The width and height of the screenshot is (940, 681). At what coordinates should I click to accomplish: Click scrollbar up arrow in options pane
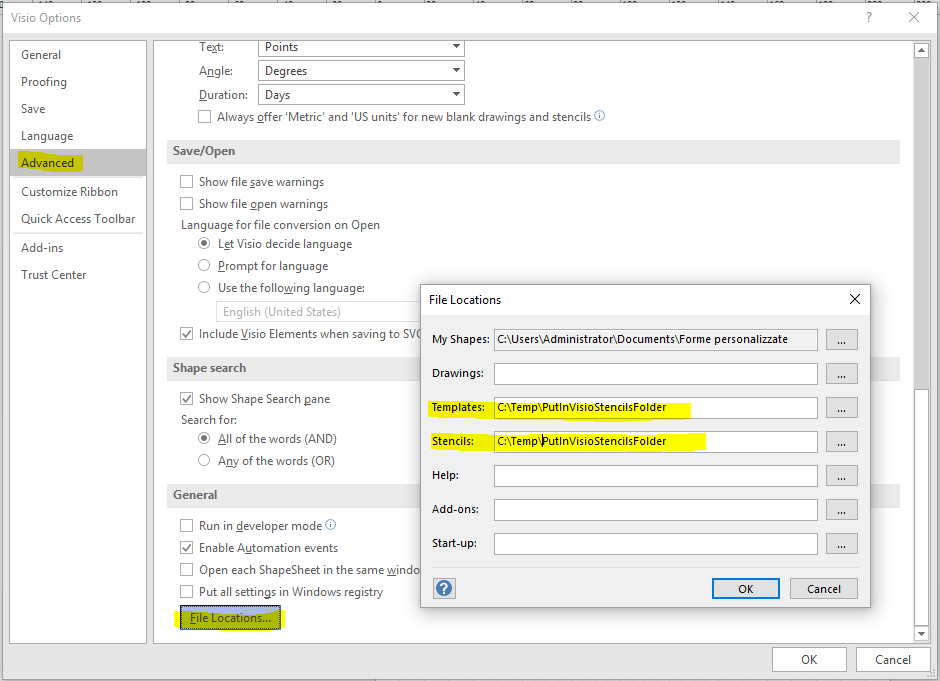(x=921, y=50)
